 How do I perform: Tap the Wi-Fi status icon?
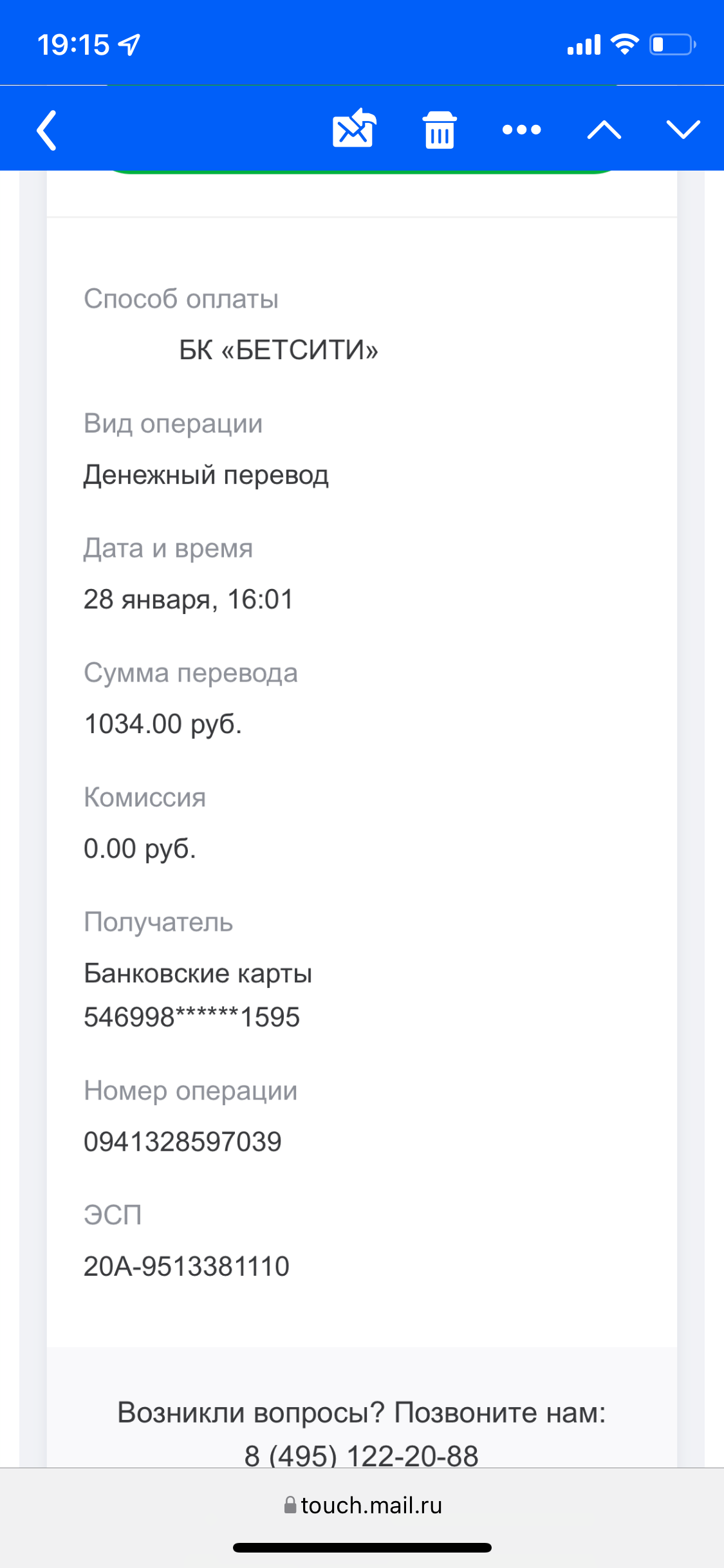(624, 44)
